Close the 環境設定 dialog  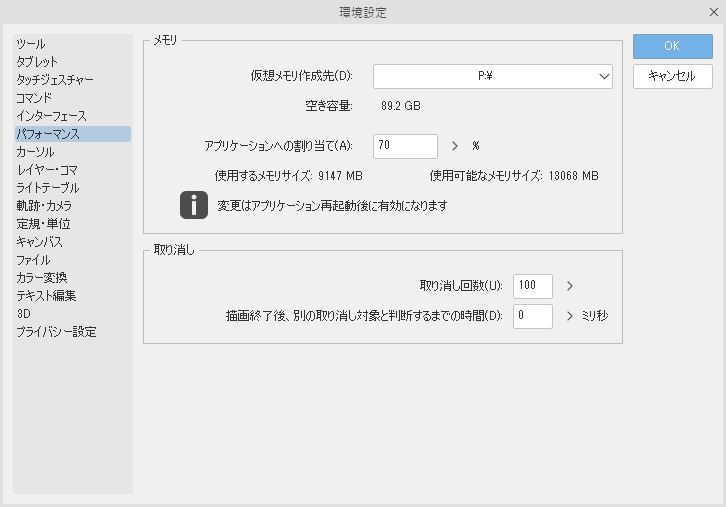point(713,12)
